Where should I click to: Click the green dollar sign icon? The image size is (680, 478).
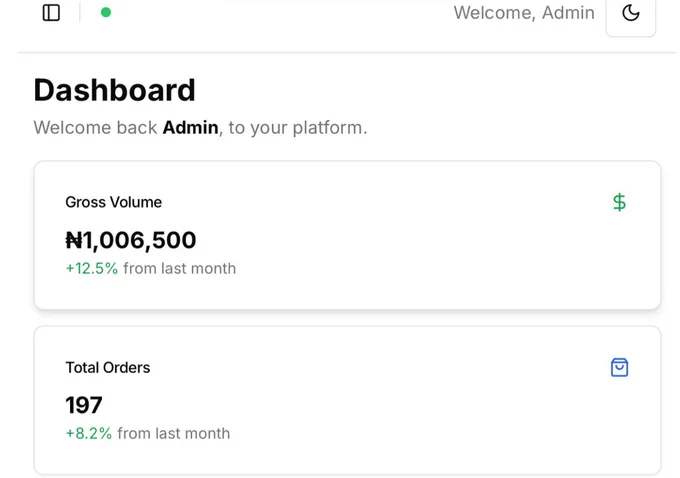coord(619,202)
